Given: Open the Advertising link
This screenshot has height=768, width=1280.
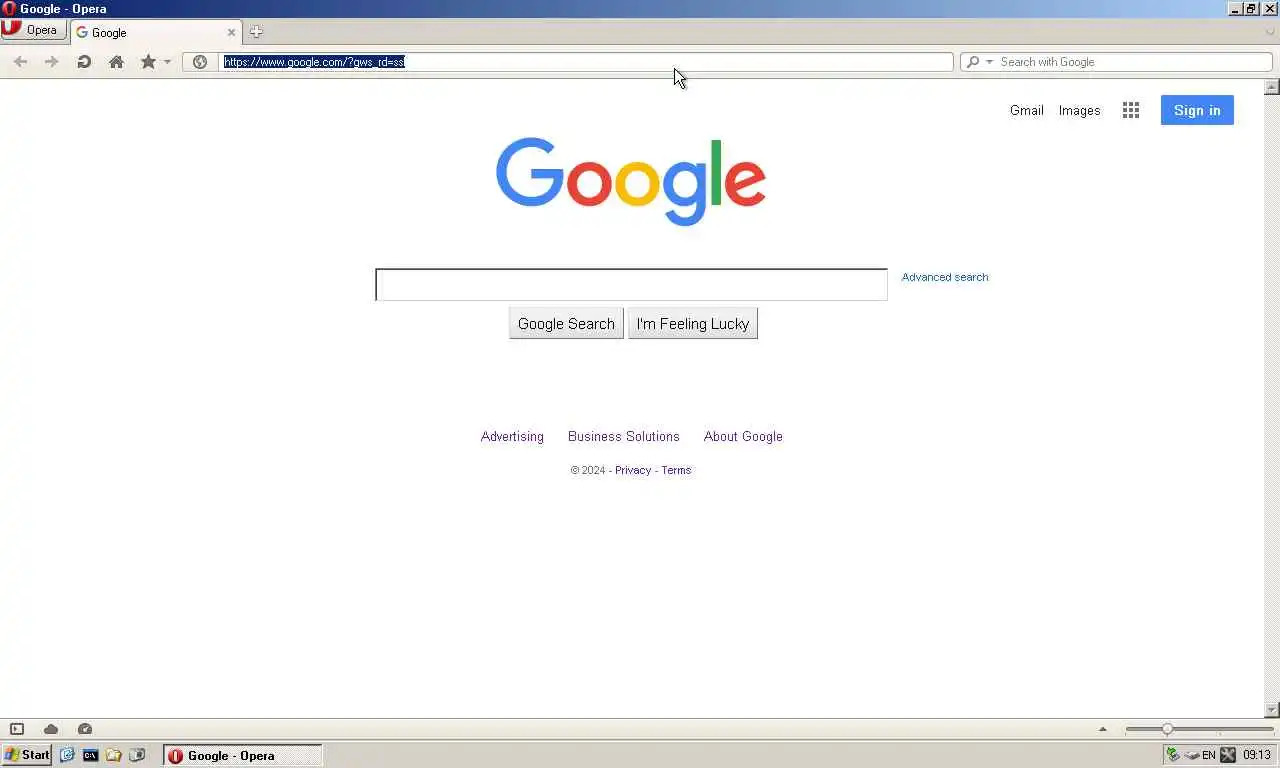Looking at the screenshot, I should (512, 437).
